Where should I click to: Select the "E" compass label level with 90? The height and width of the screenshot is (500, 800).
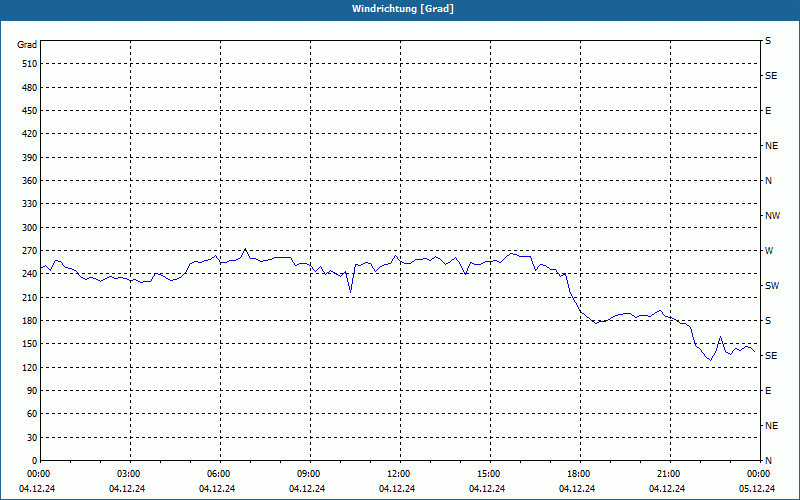click(x=768, y=391)
